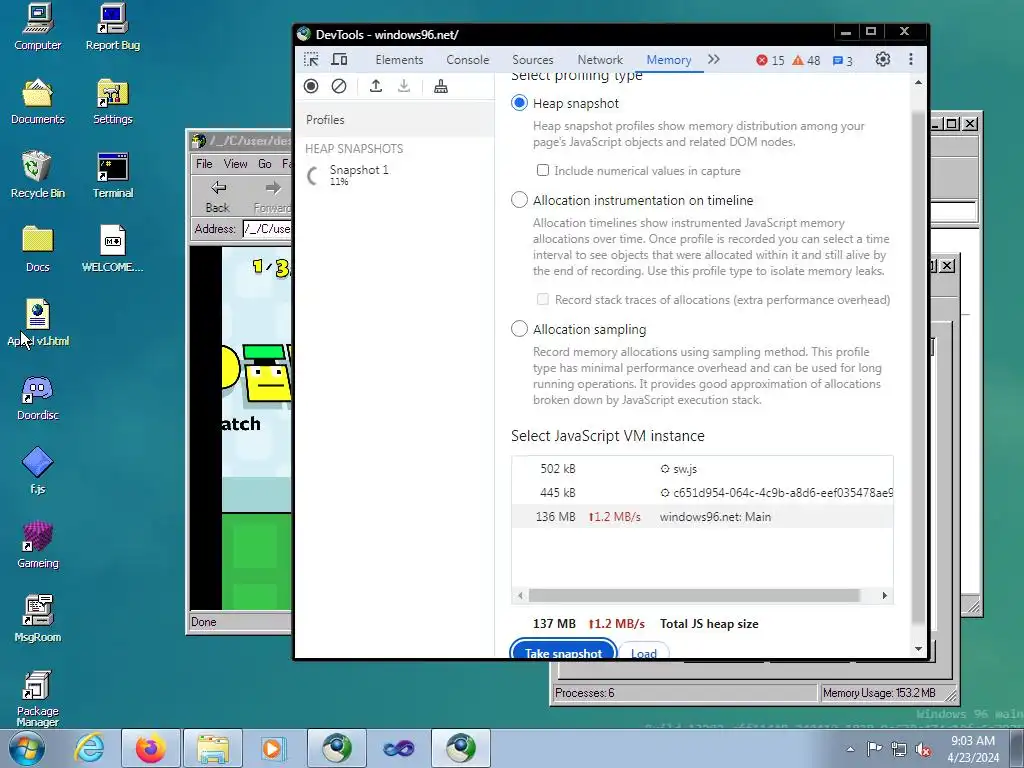Open the Recycle Bin icon
Viewport: 1024px width, 768px height.
(x=37, y=176)
